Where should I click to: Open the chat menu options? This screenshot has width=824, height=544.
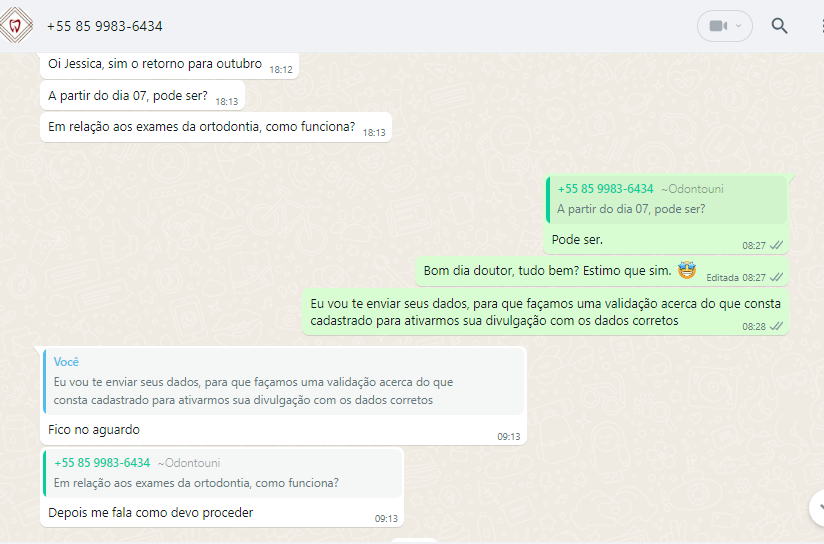821,26
